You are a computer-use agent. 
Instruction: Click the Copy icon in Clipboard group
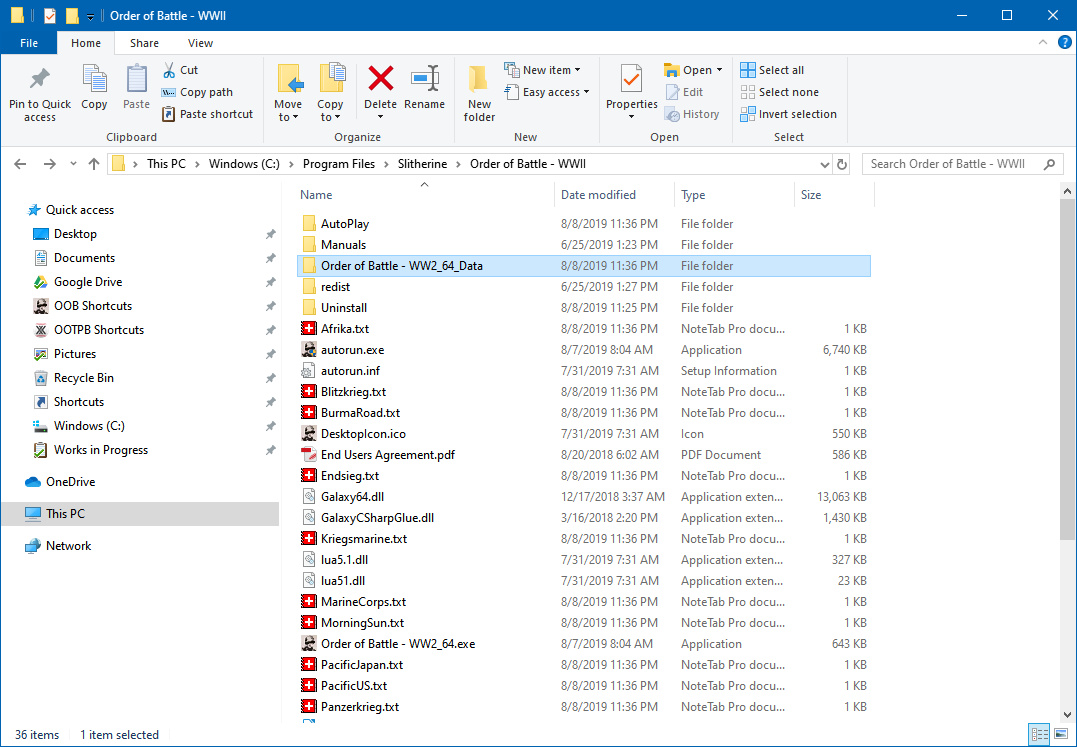pos(94,80)
